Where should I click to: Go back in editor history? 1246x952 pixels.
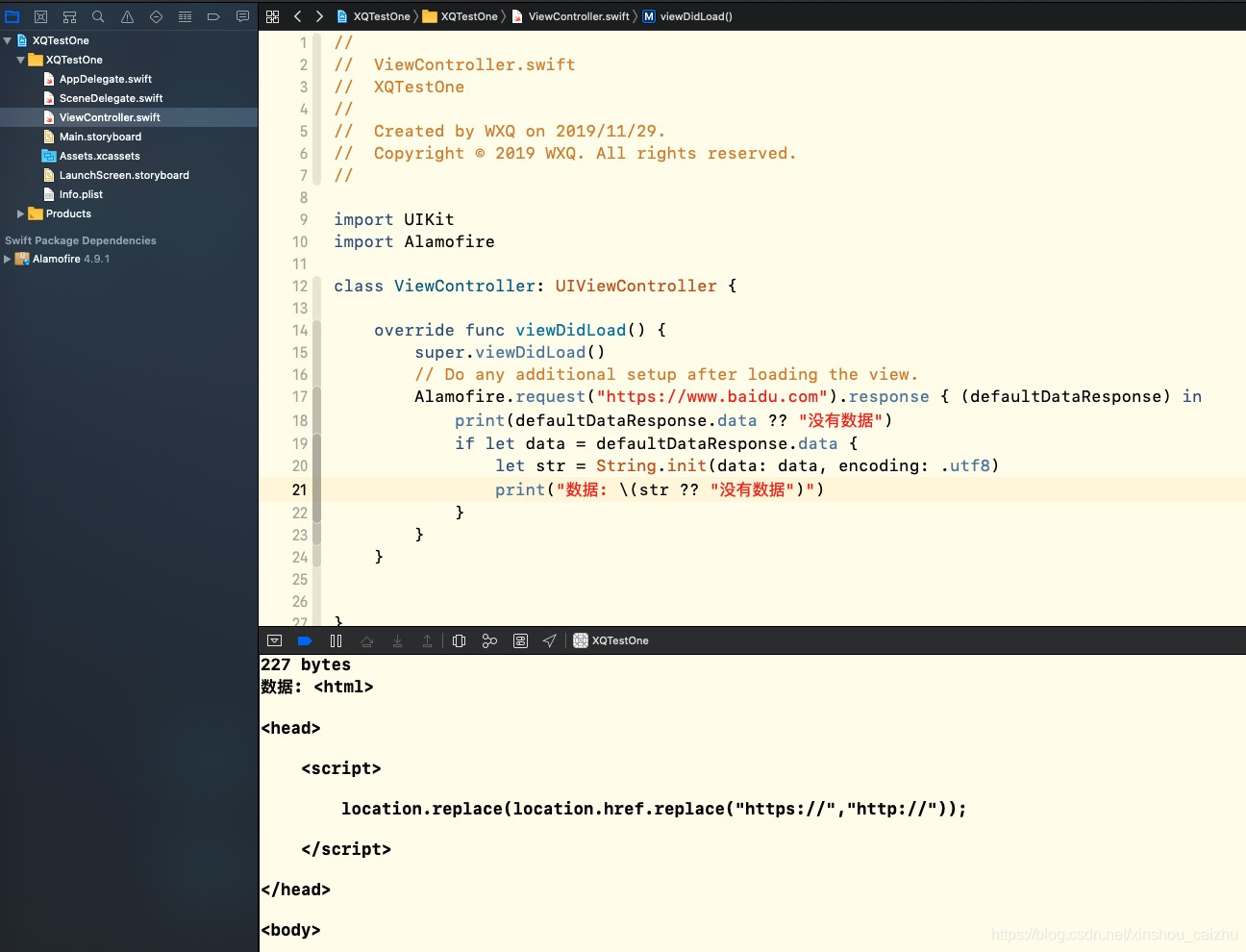coord(297,16)
